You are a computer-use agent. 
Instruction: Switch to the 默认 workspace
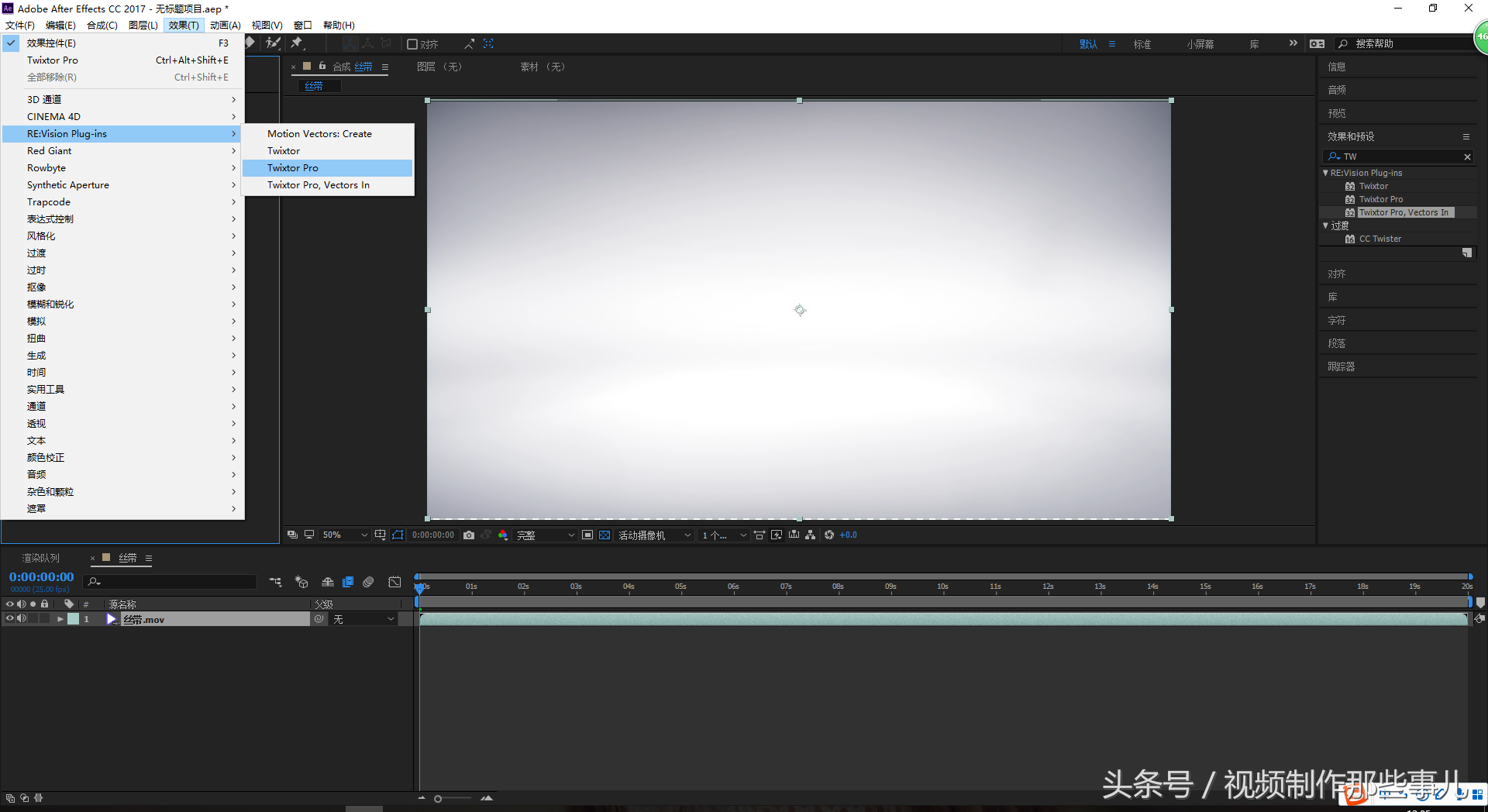(1089, 44)
